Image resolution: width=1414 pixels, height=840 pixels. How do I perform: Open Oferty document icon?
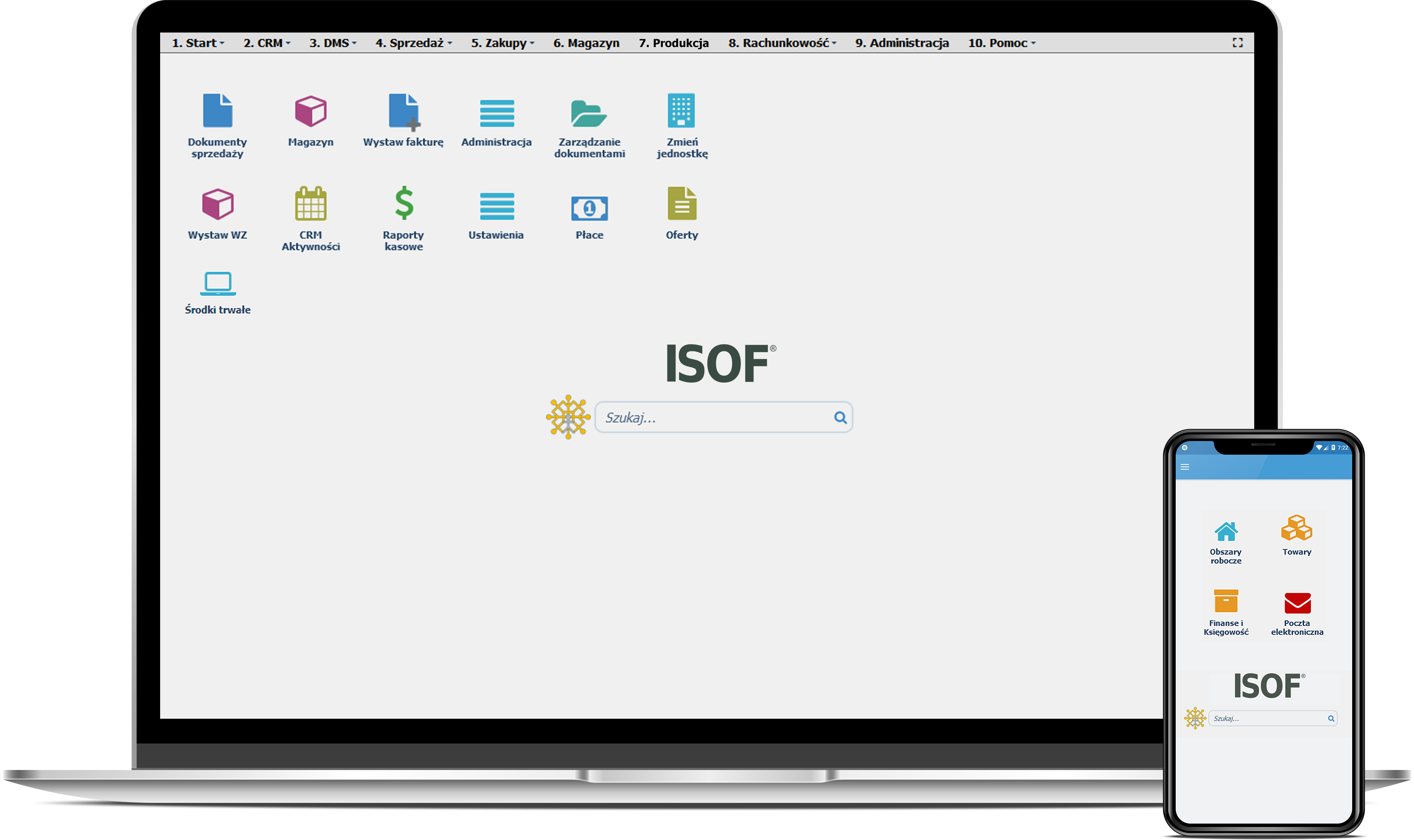click(x=682, y=203)
